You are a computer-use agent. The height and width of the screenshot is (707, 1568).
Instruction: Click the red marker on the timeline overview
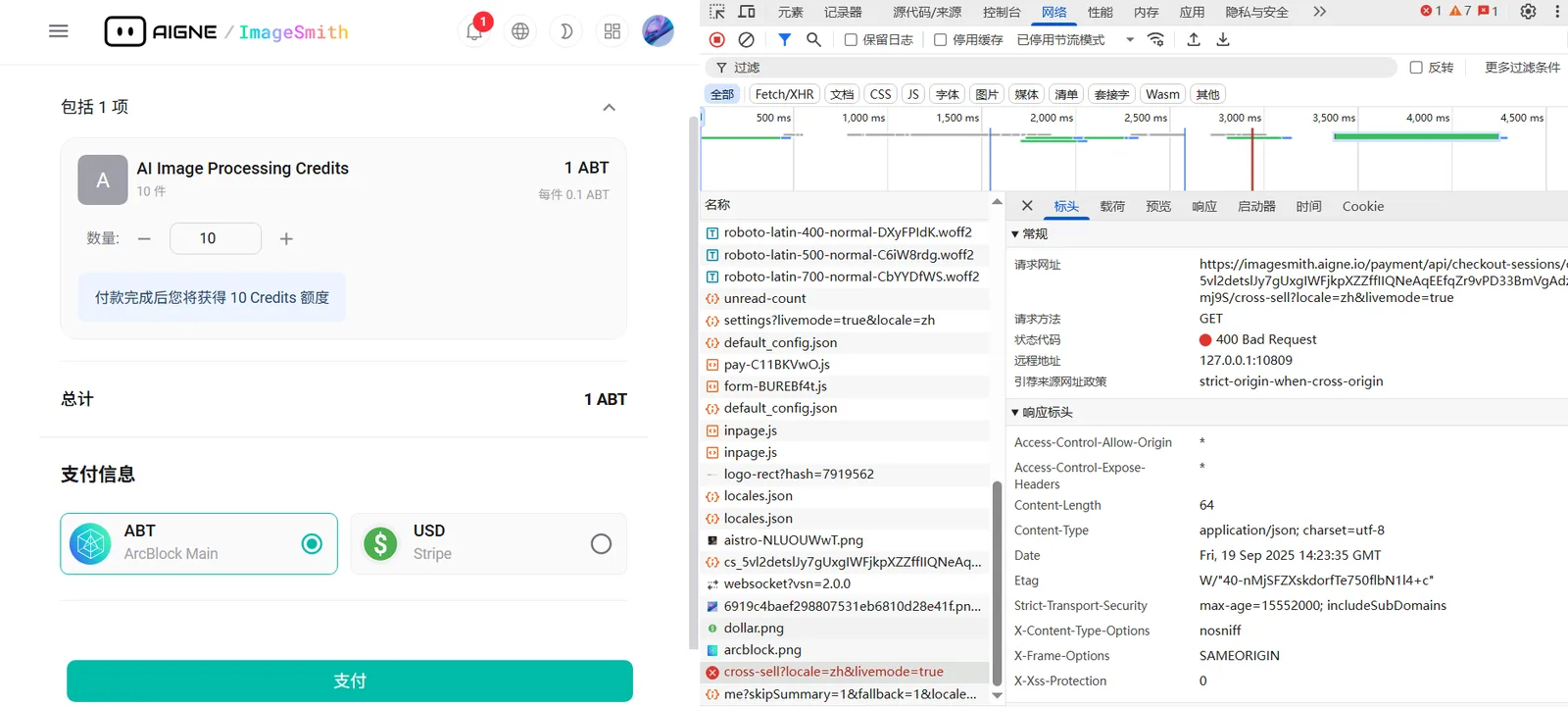coord(1251,157)
